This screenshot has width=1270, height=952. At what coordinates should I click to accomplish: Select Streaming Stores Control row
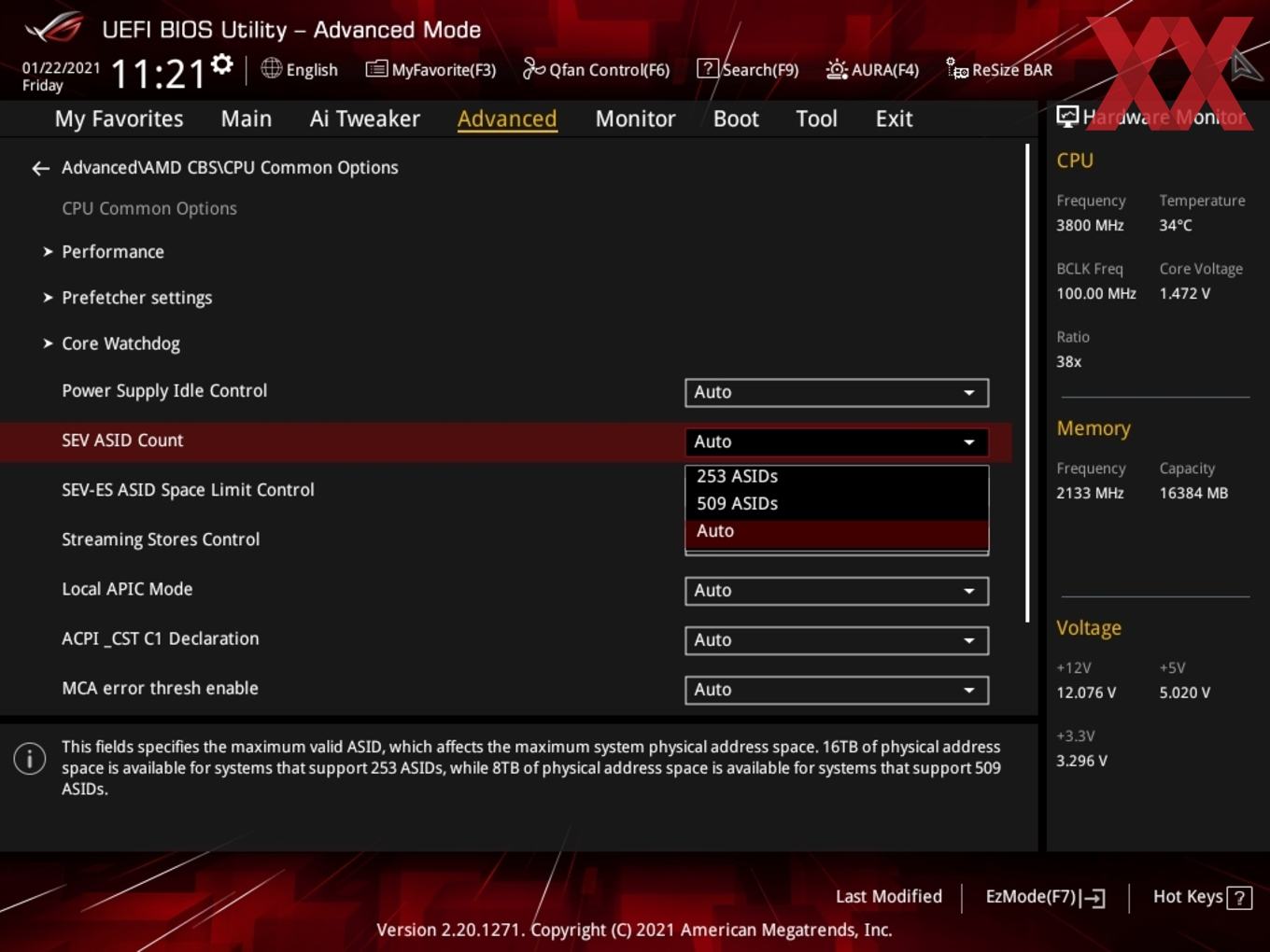pyautogui.click(x=161, y=539)
